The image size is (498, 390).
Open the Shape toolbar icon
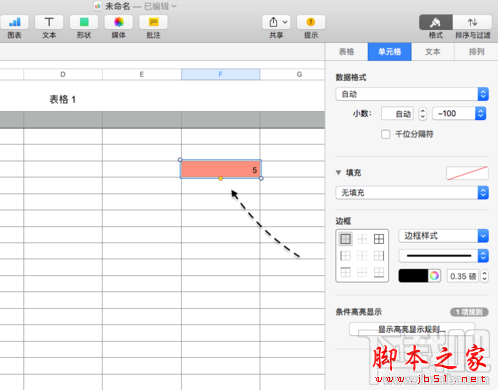pos(84,22)
